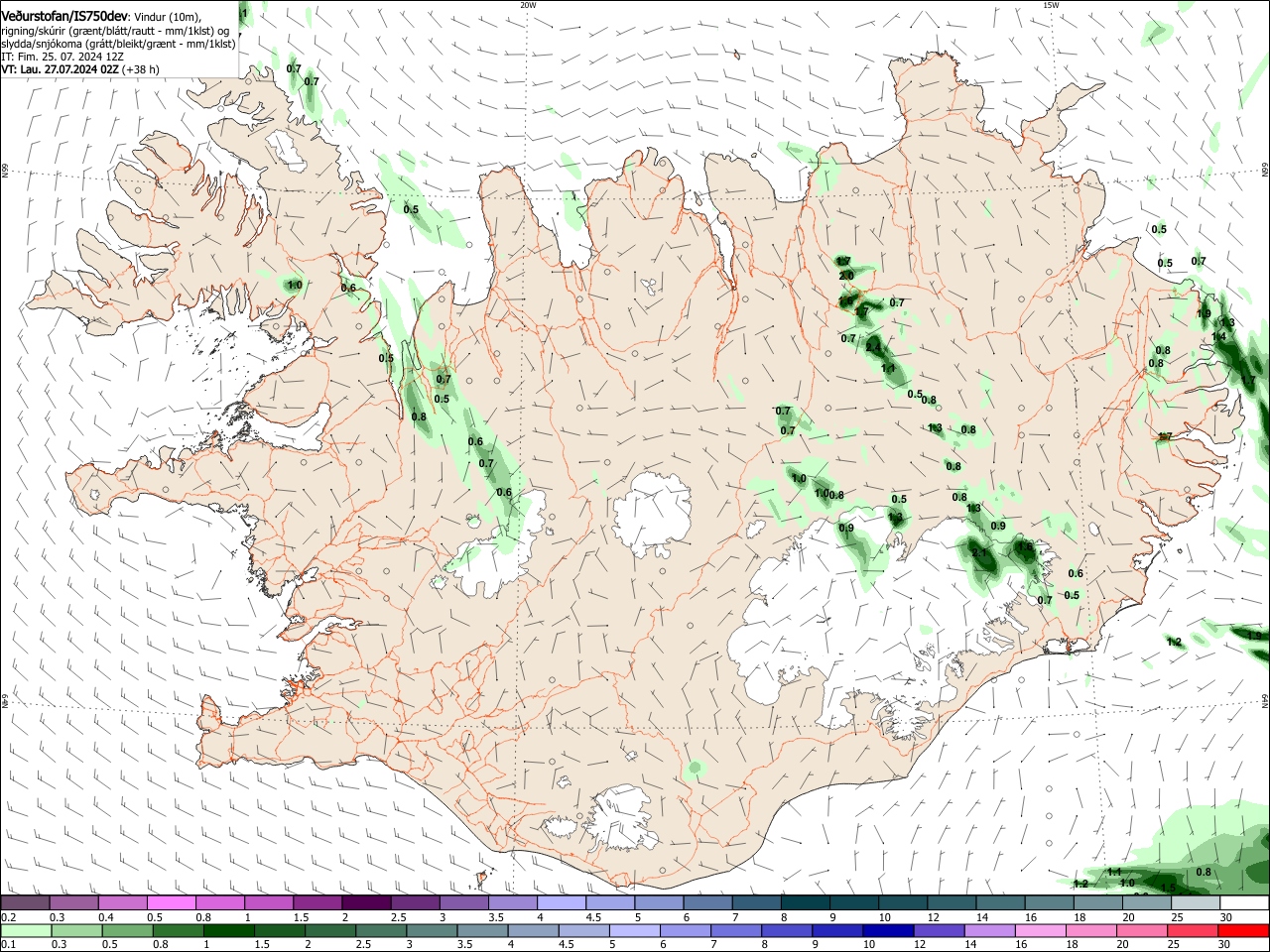Pick the grey-teal swatch labeled 18 in the top legend row
The width and height of the screenshot is (1270, 952).
[x=1097, y=902]
